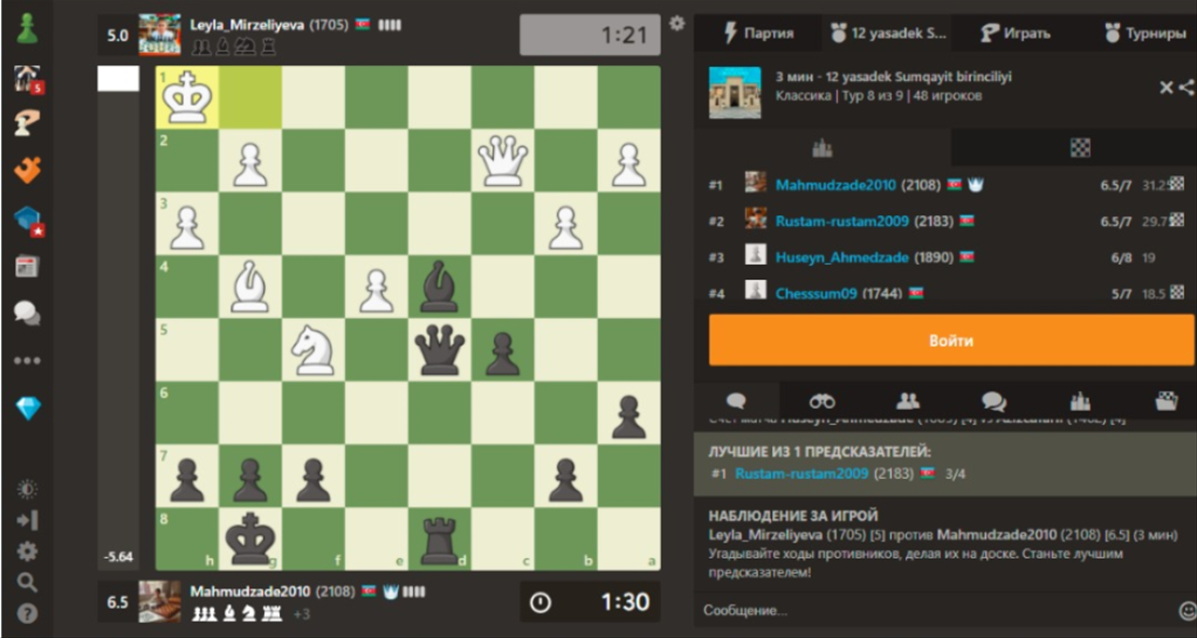Open the newspaper News icon in sidebar
The width and height of the screenshot is (1197, 638).
(27, 266)
